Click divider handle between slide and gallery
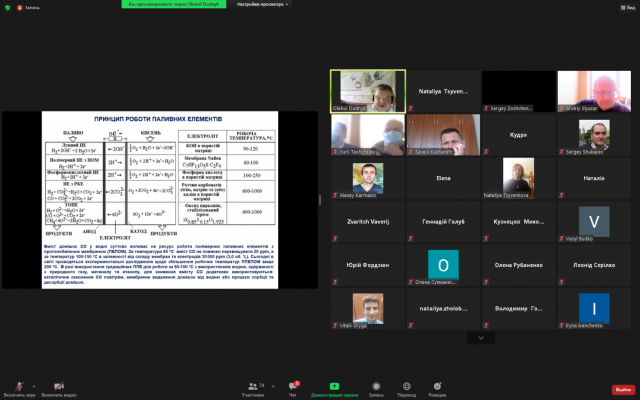Screen dimensions: 640x400 [320, 200]
